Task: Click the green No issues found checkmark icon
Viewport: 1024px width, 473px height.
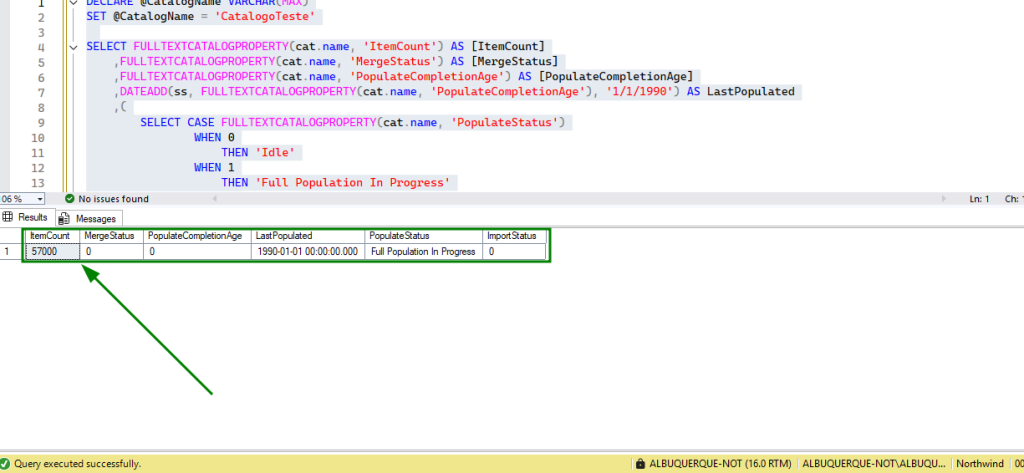Action: [x=69, y=199]
